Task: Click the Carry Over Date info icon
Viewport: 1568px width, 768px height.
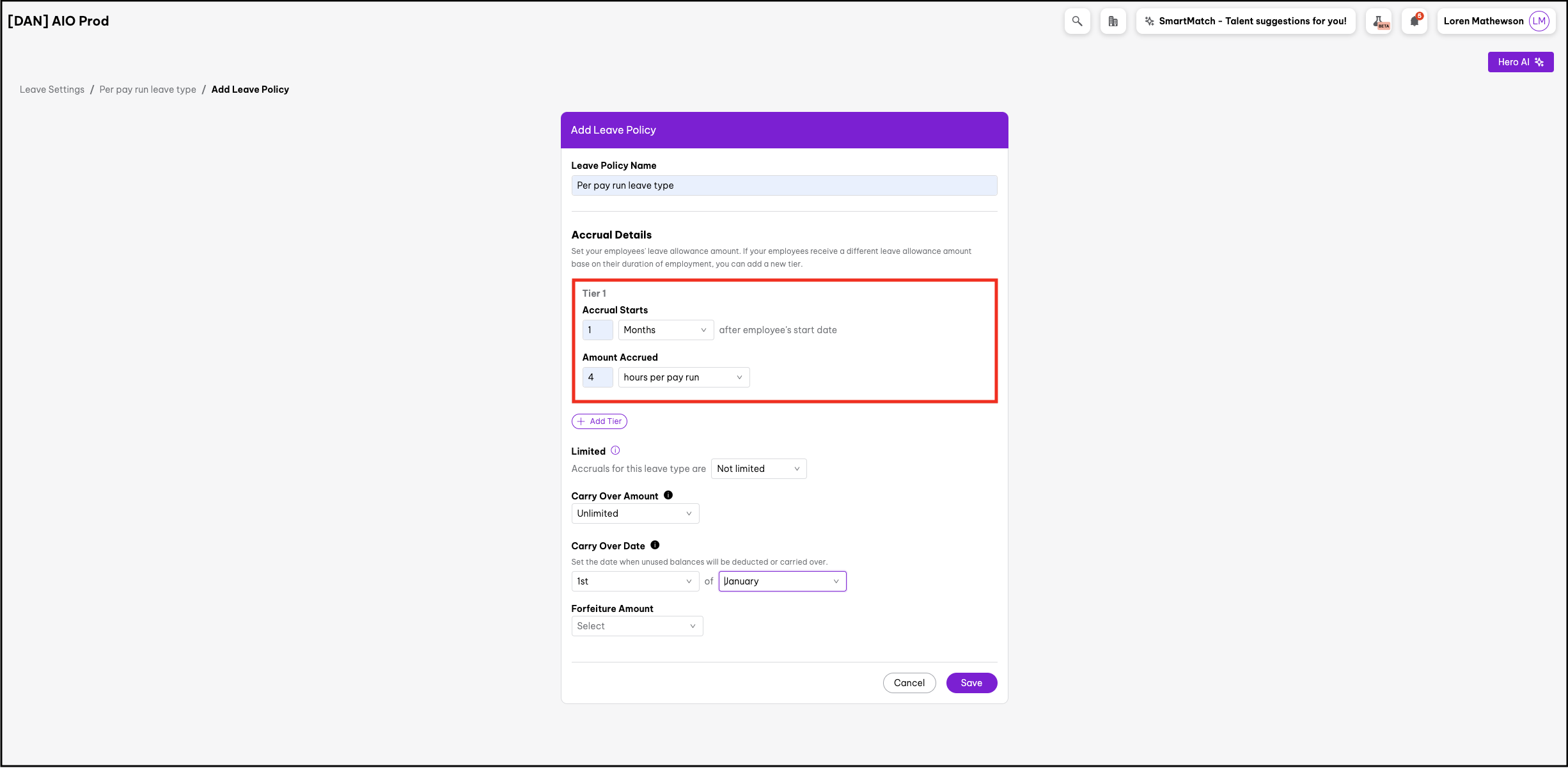Action: 655,545
